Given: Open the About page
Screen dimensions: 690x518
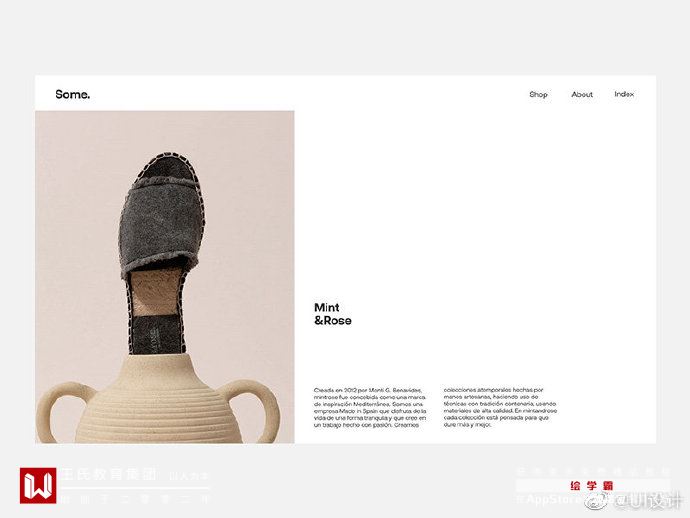Looking at the screenshot, I should tap(582, 94).
